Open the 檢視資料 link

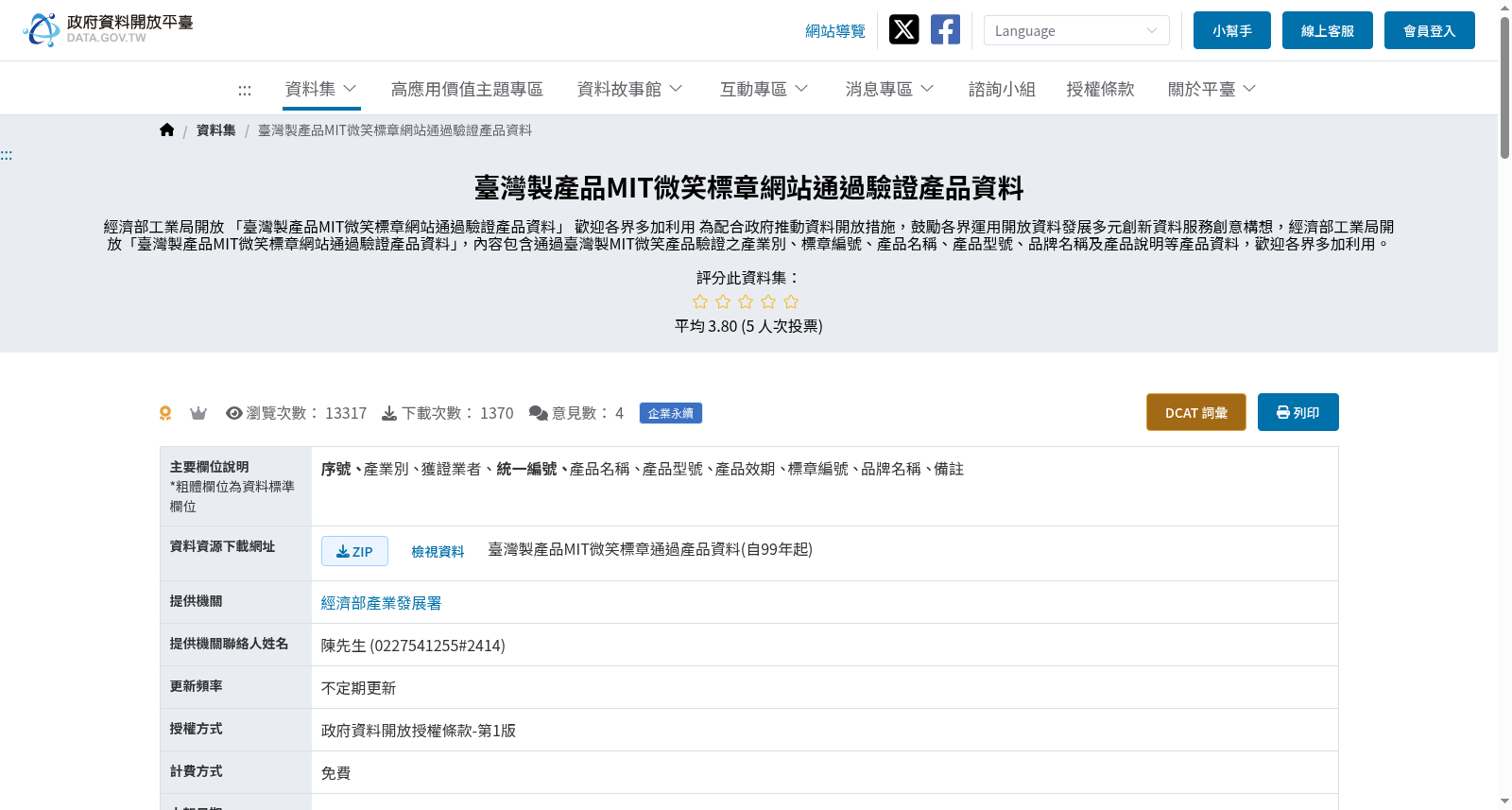438,552
